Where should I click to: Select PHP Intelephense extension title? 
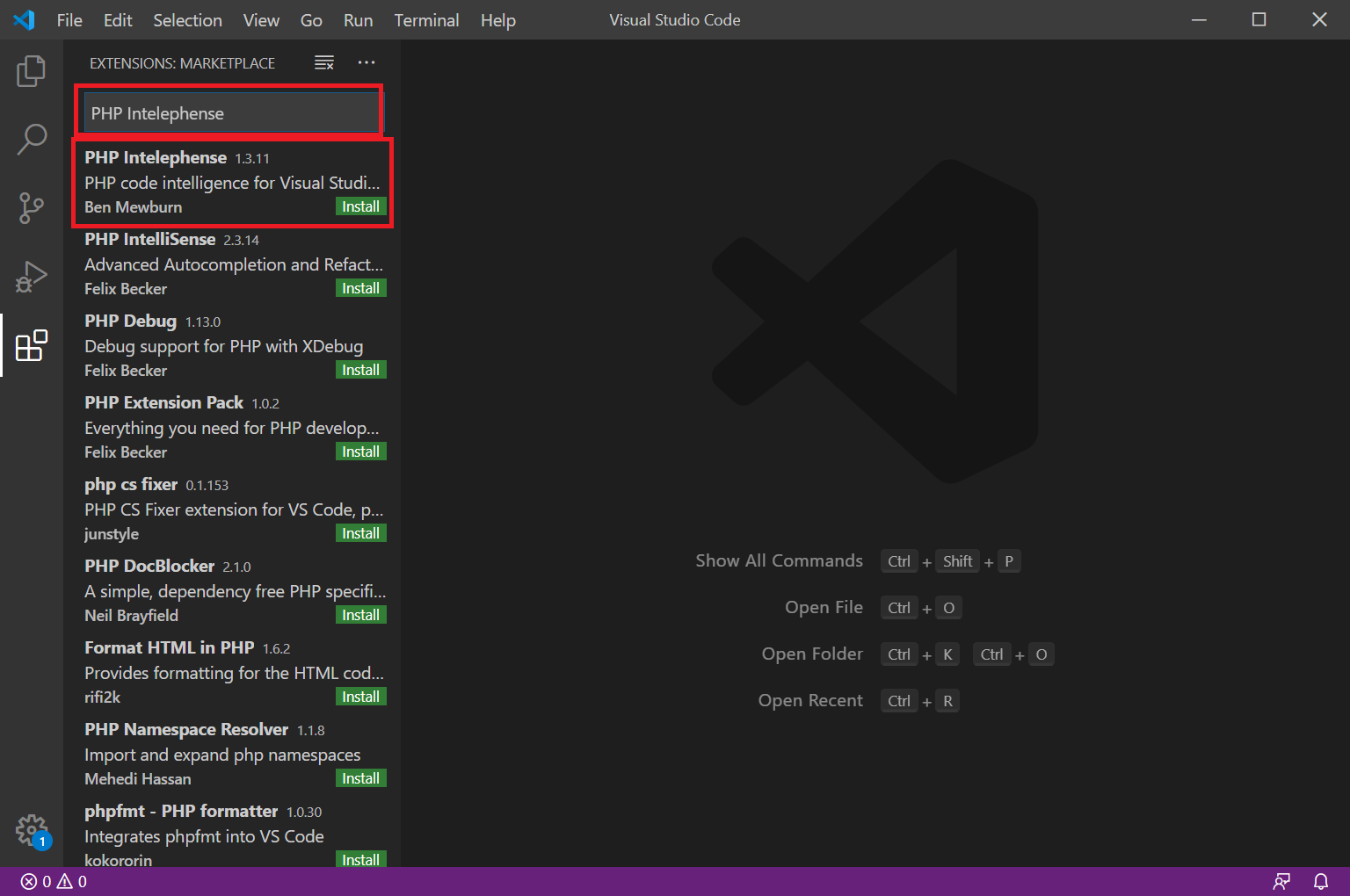tap(156, 157)
